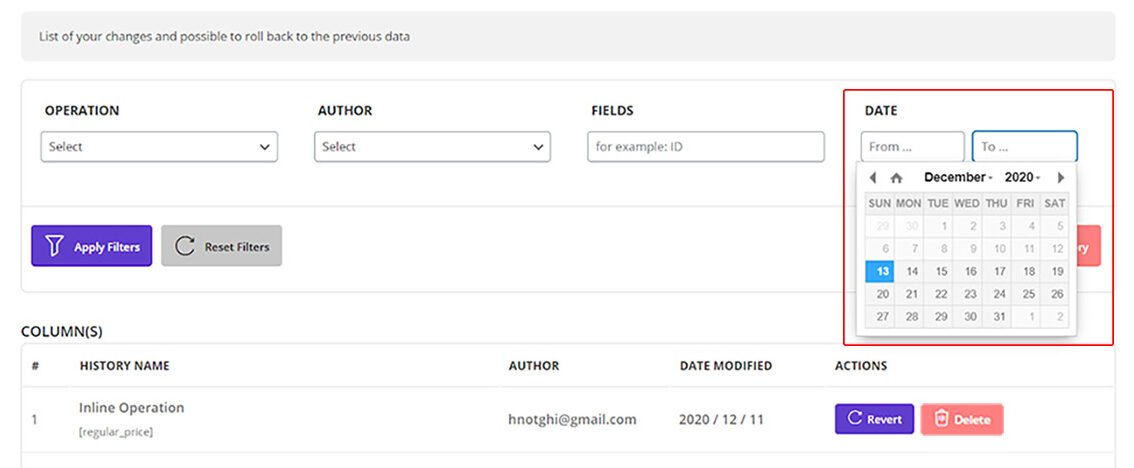The width and height of the screenshot is (1134, 468).
Task: Click the Reset Filters button
Action: [x=222, y=246]
